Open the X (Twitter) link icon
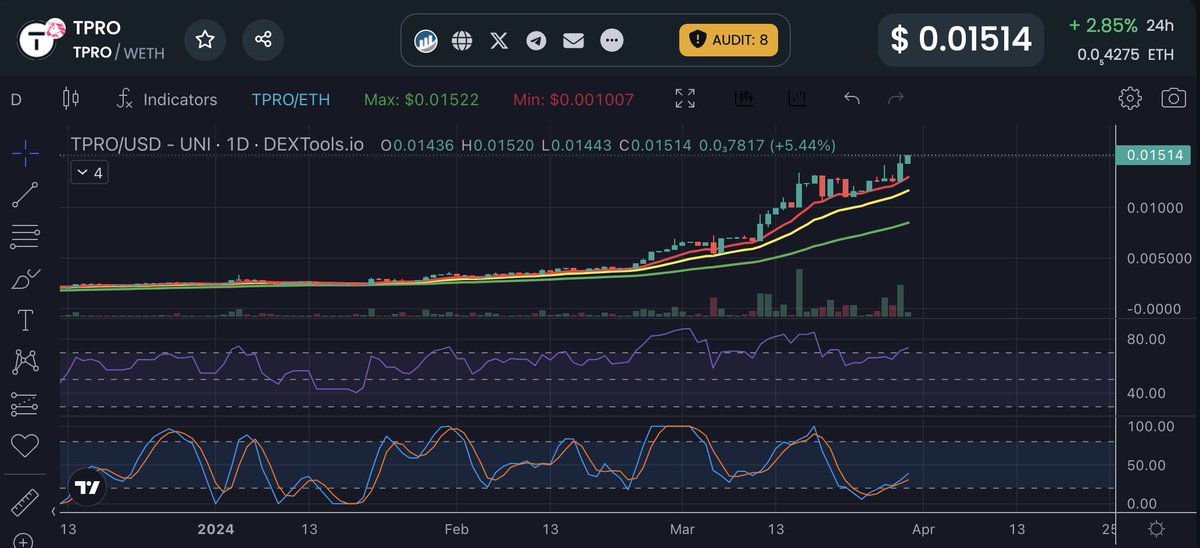The image size is (1200, 548). tap(500, 41)
